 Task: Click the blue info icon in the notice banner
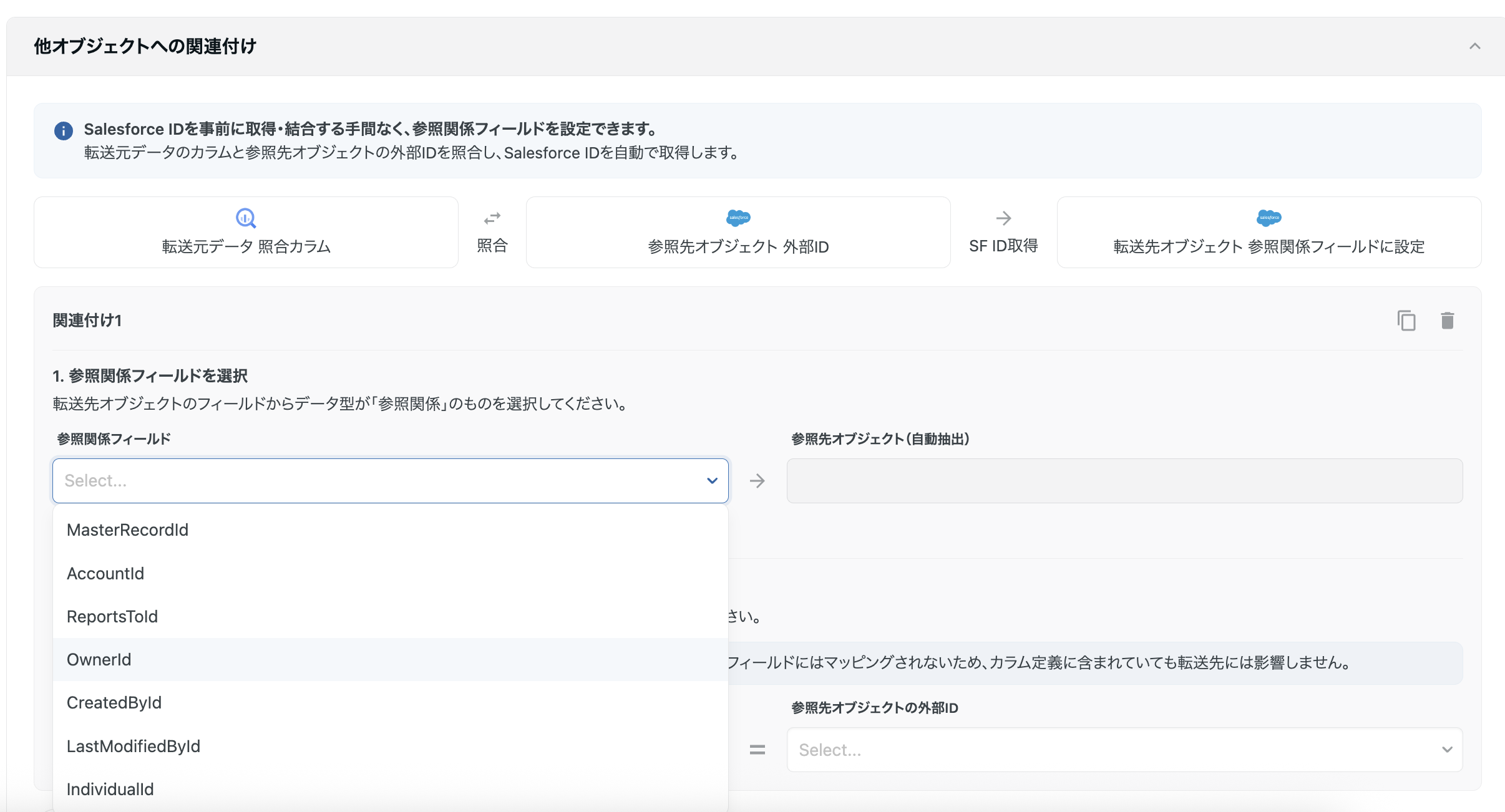pos(63,130)
